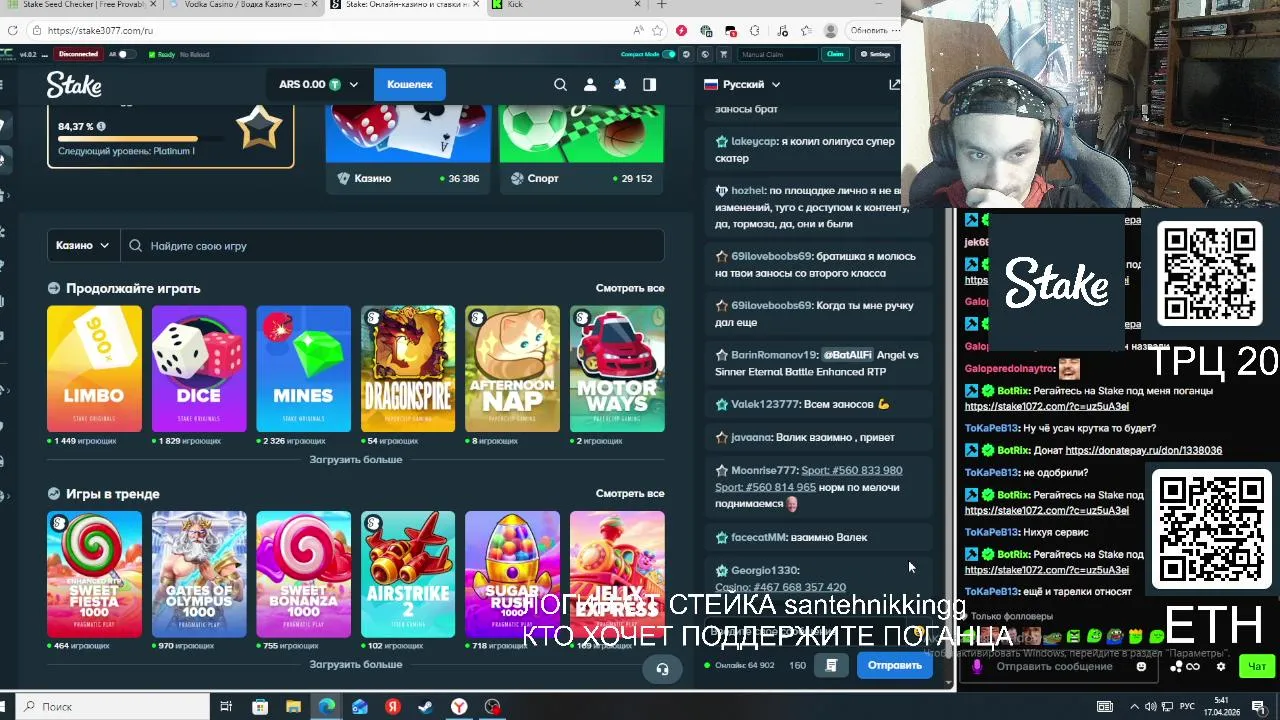Open the Спорт category card
The height and width of the screenshot is (720, 1280).
tap(581, 148)
